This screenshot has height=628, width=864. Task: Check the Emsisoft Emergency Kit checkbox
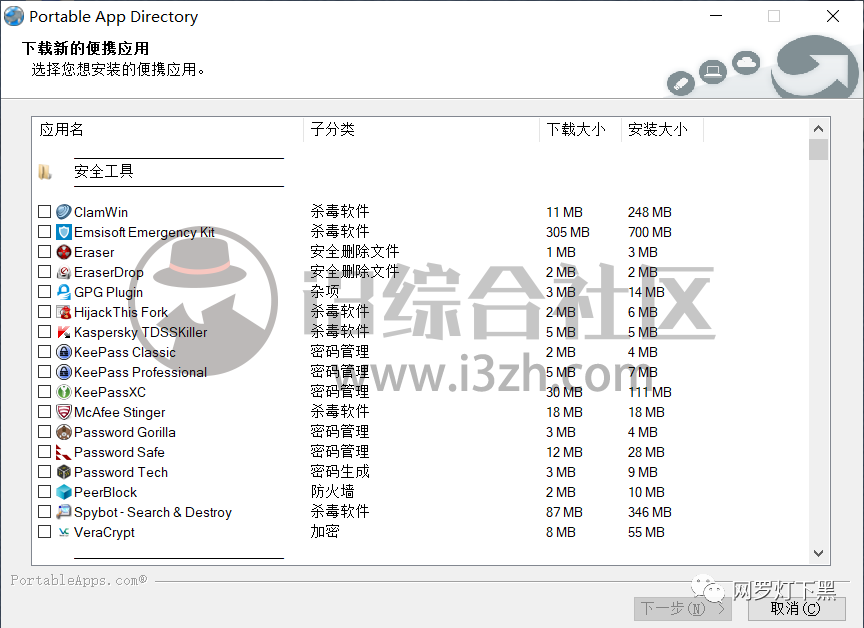pyautogui.click(x=45, y=231)
